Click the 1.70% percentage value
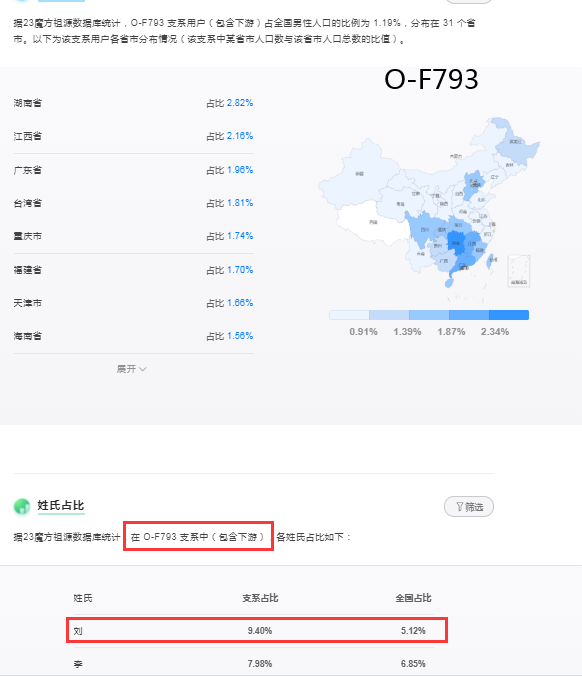The width and height of the screenshot is (582, 676). coord(240,270)
